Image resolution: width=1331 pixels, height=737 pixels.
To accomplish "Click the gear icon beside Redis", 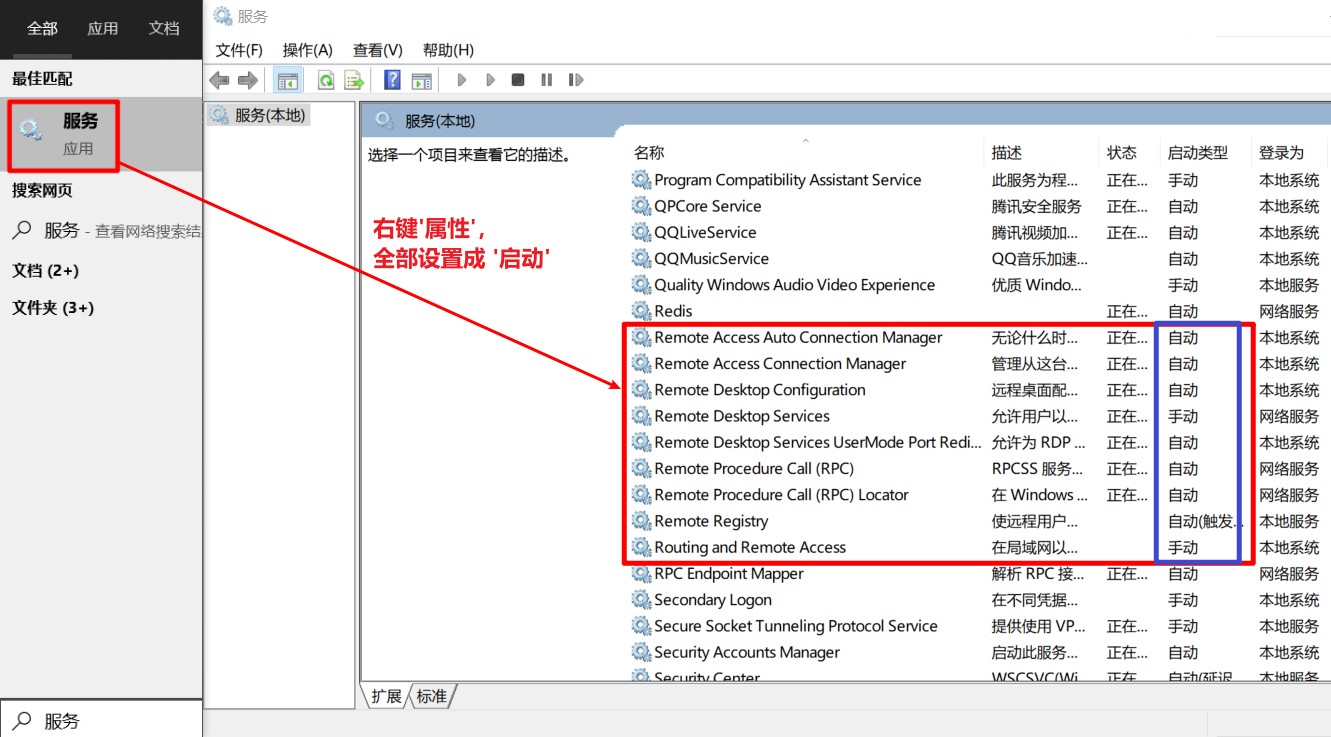I will 641,311.
